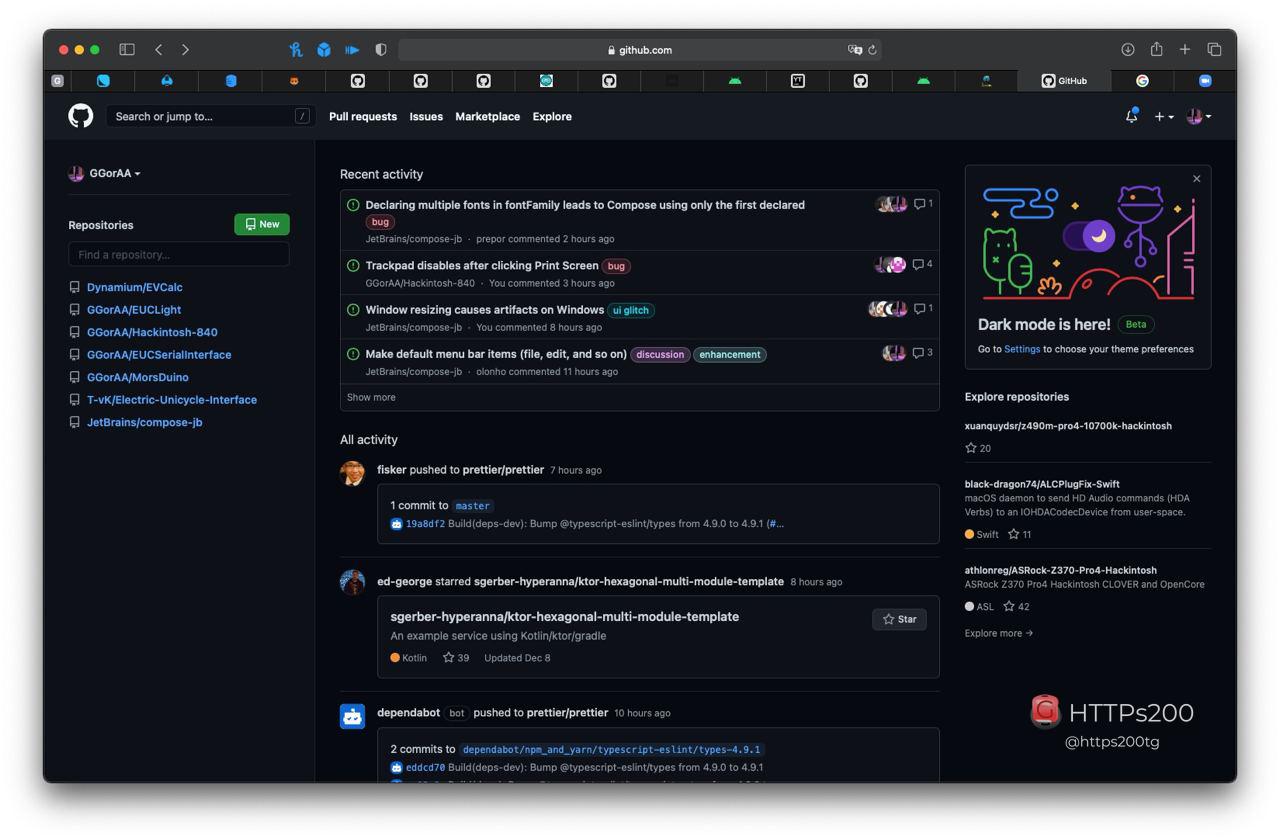This screenshot has height=840, width=1280.
Task: Click the star count 42 under ASRock-Z370-Pro4-Hackintosh
Action: pyautogui.click(x=1016, y=606)
